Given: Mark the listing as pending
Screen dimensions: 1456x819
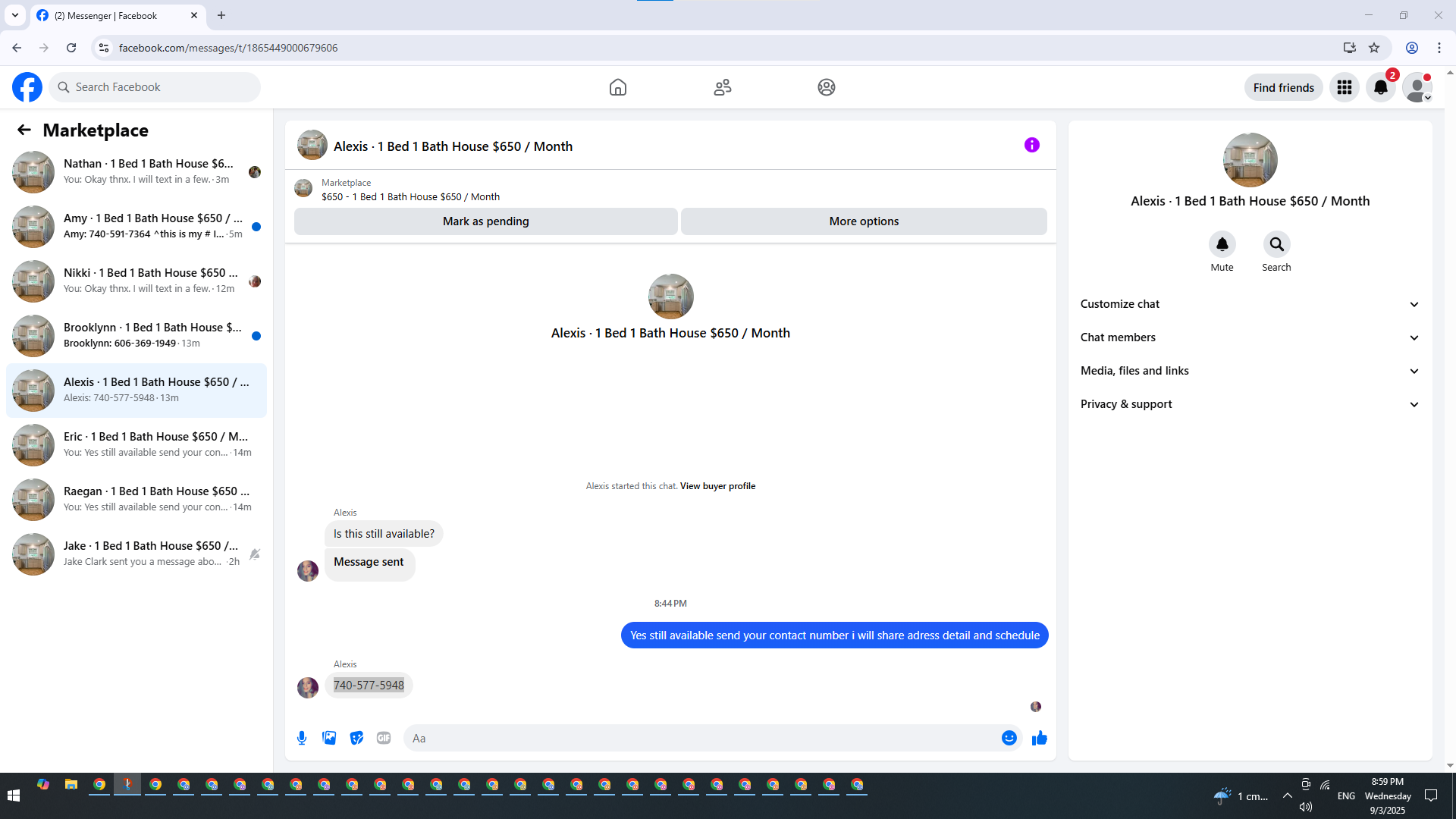Looking at the screenshot, I should [486, 221].
